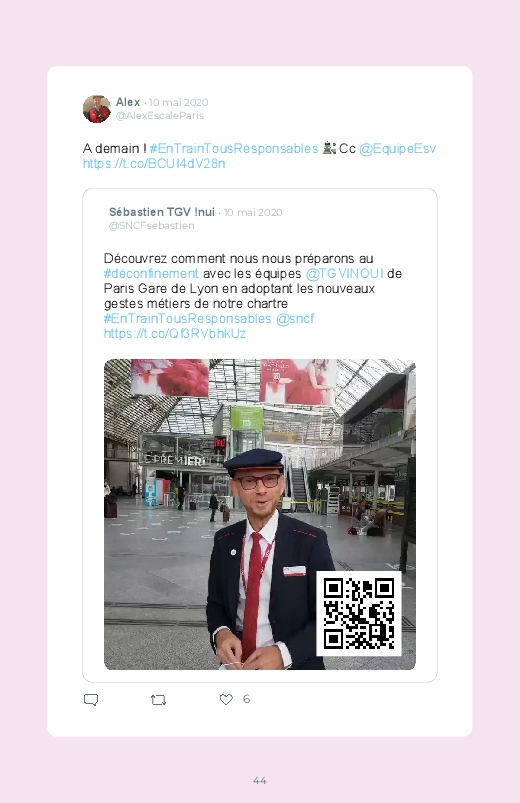Like the tweet with heart icon
The height and width of the screenshot is (803, 520).
[226, 699]
